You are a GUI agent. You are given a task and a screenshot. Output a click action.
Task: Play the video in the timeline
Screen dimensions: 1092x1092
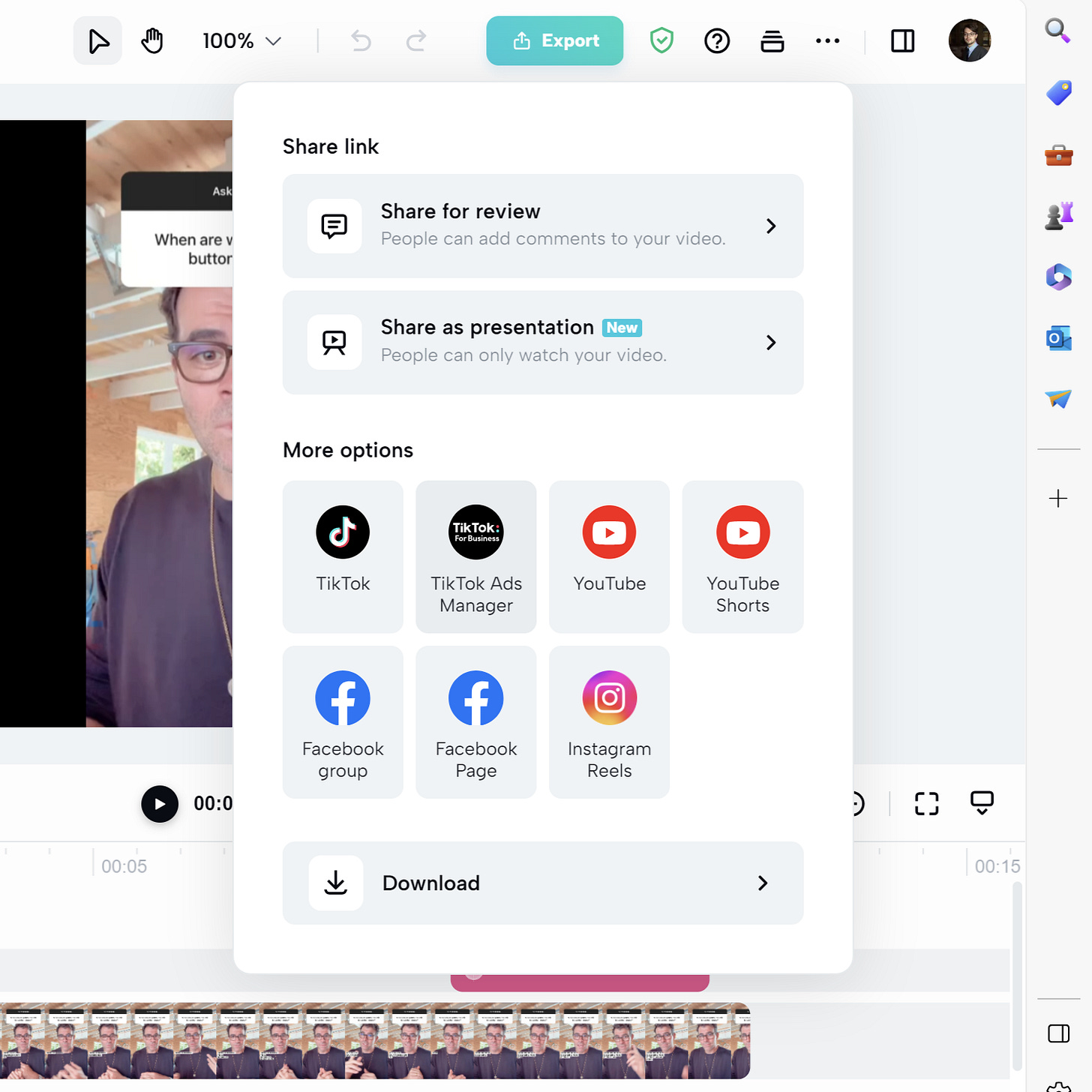click(160, 804)
